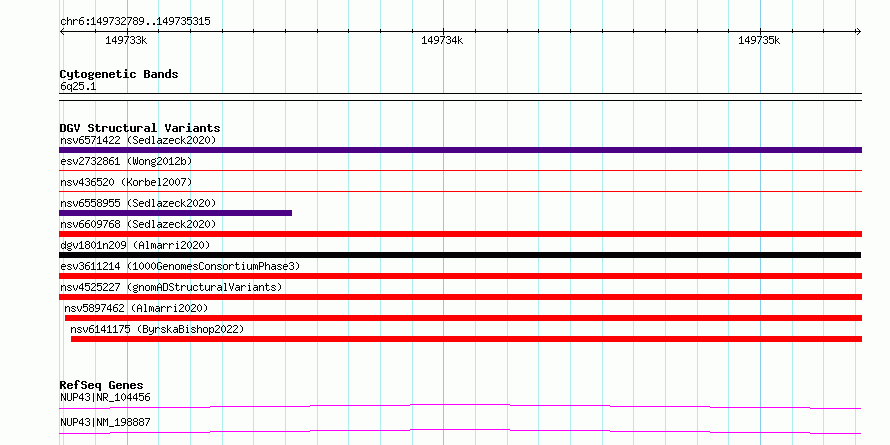Screen dimensions: 890x445
Task: Open the nsv436520 (Korbel2007) variant label
Action: [126, 182]
